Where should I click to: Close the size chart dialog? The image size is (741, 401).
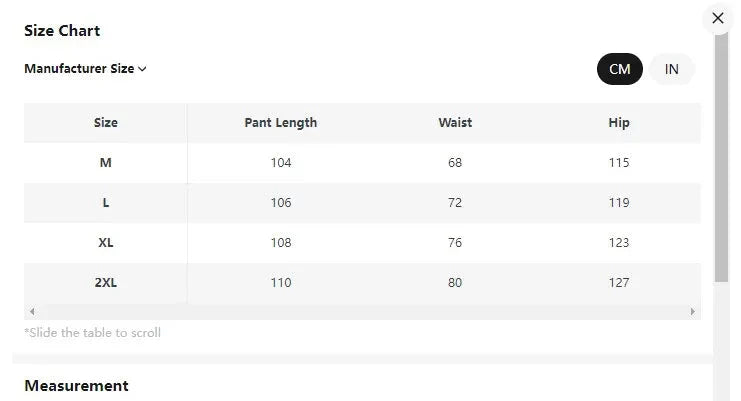click(x=717, y=18)
